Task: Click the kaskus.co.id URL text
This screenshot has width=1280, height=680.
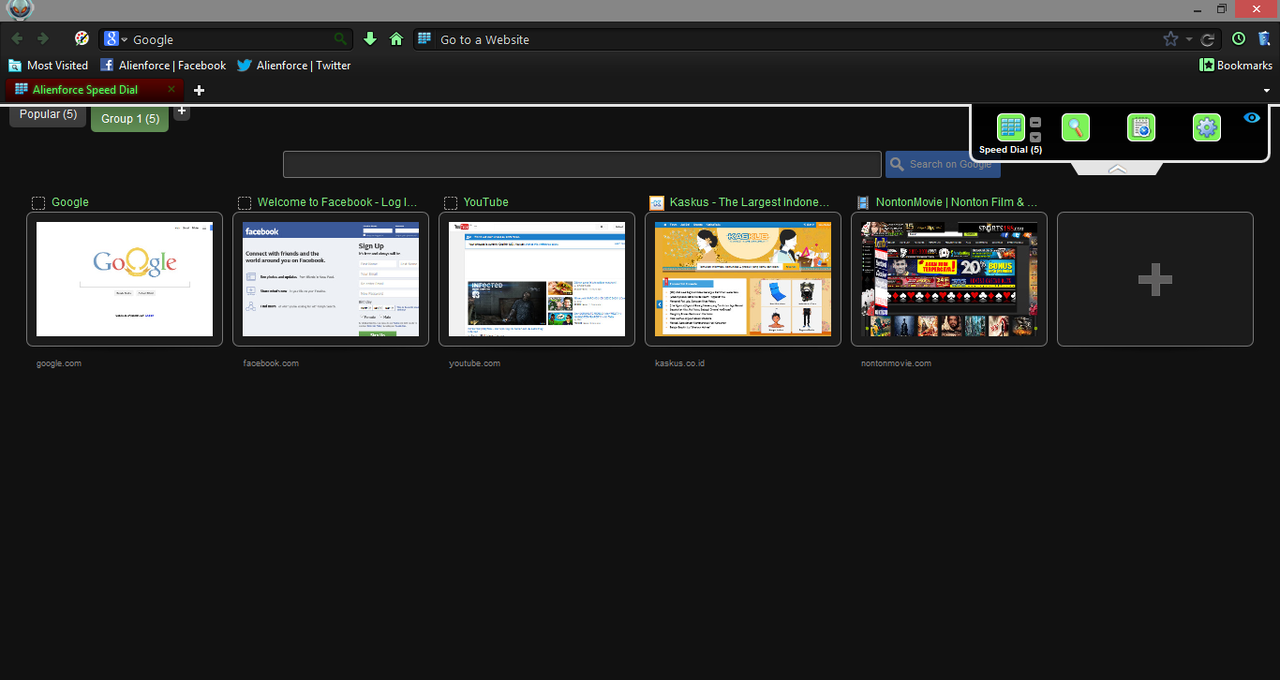Action: click(680, 364)
